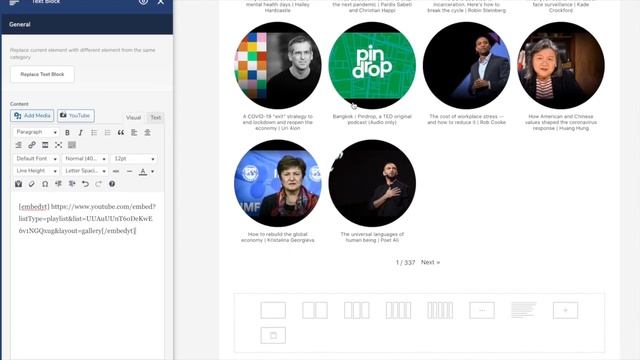Increase text indent
Screen dimensions: 640x360
[72, 184]
